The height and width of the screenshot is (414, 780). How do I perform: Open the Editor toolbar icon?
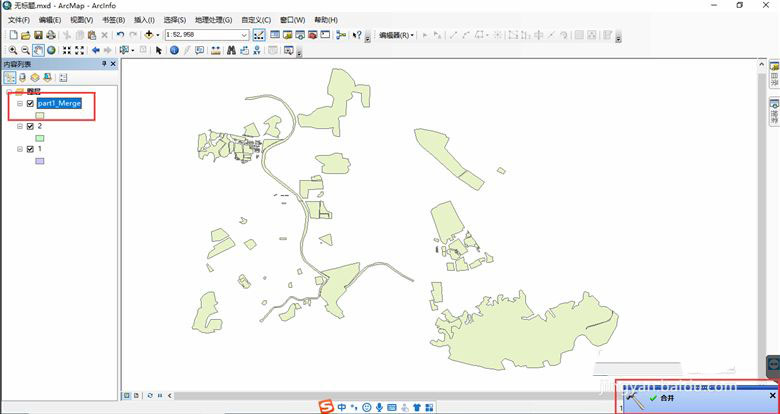tap(259, 35)
